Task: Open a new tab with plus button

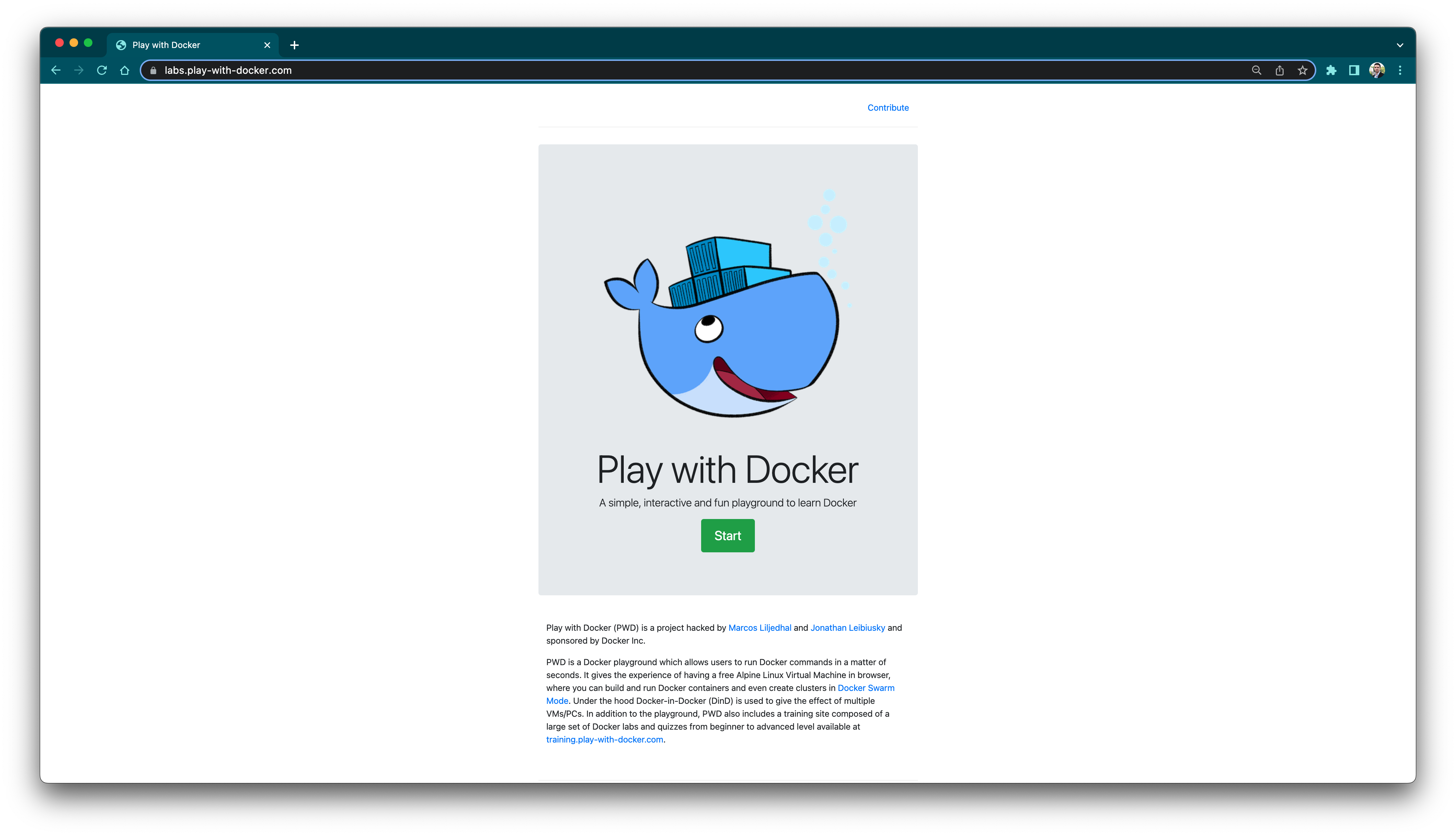Action: coord(294,45)
